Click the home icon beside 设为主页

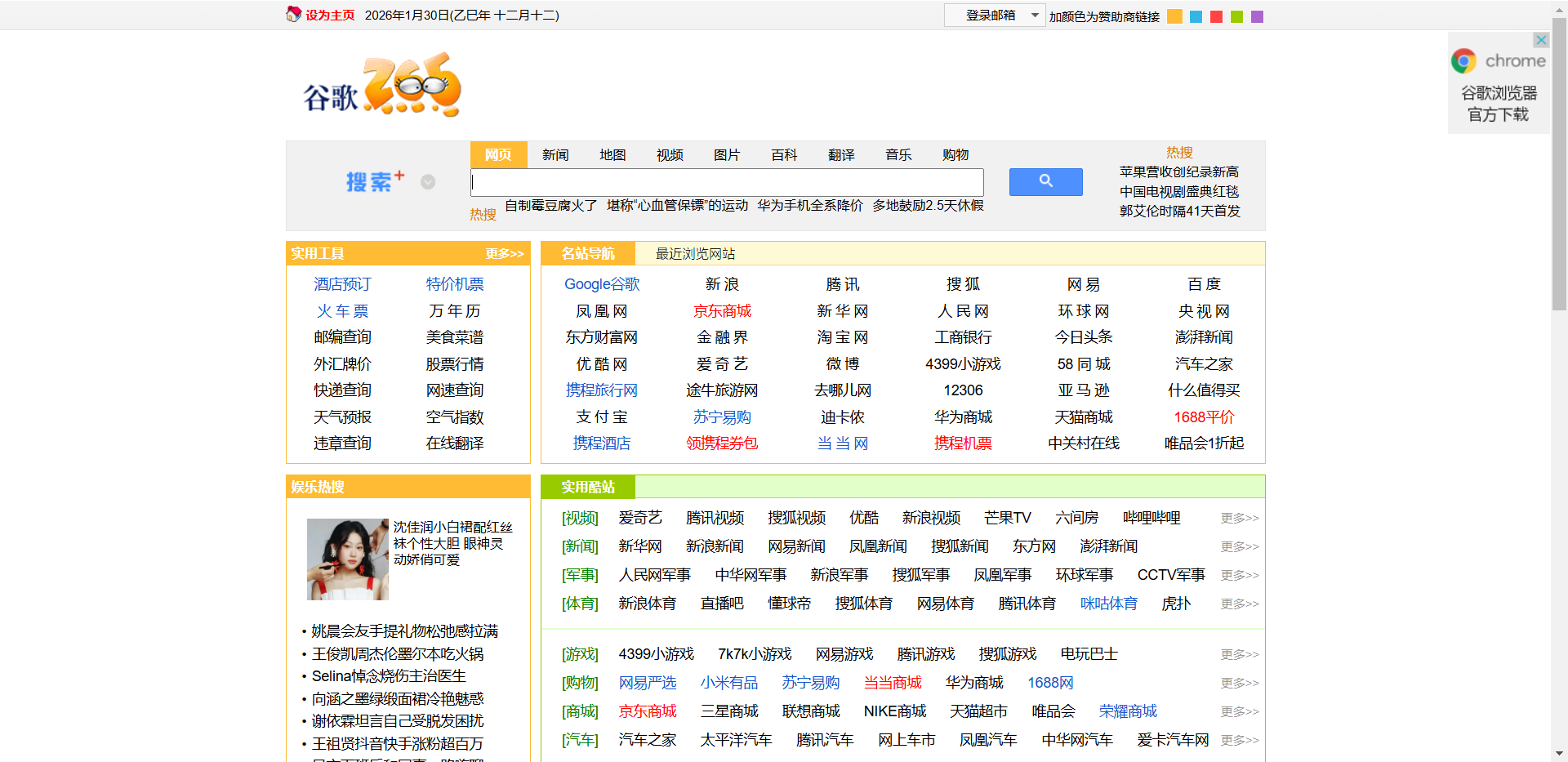coord(294,14)
